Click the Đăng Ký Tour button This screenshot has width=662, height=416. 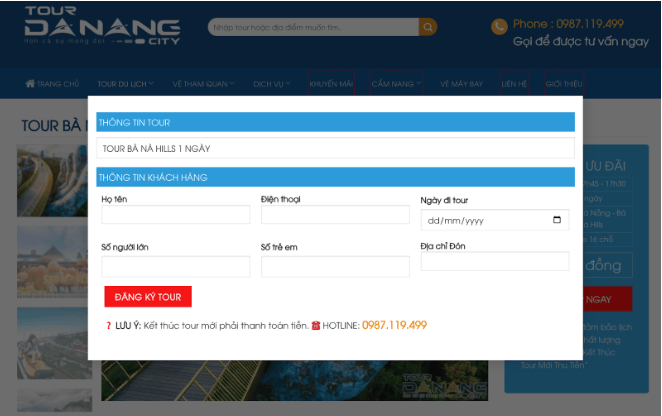[x=148, y=297]
